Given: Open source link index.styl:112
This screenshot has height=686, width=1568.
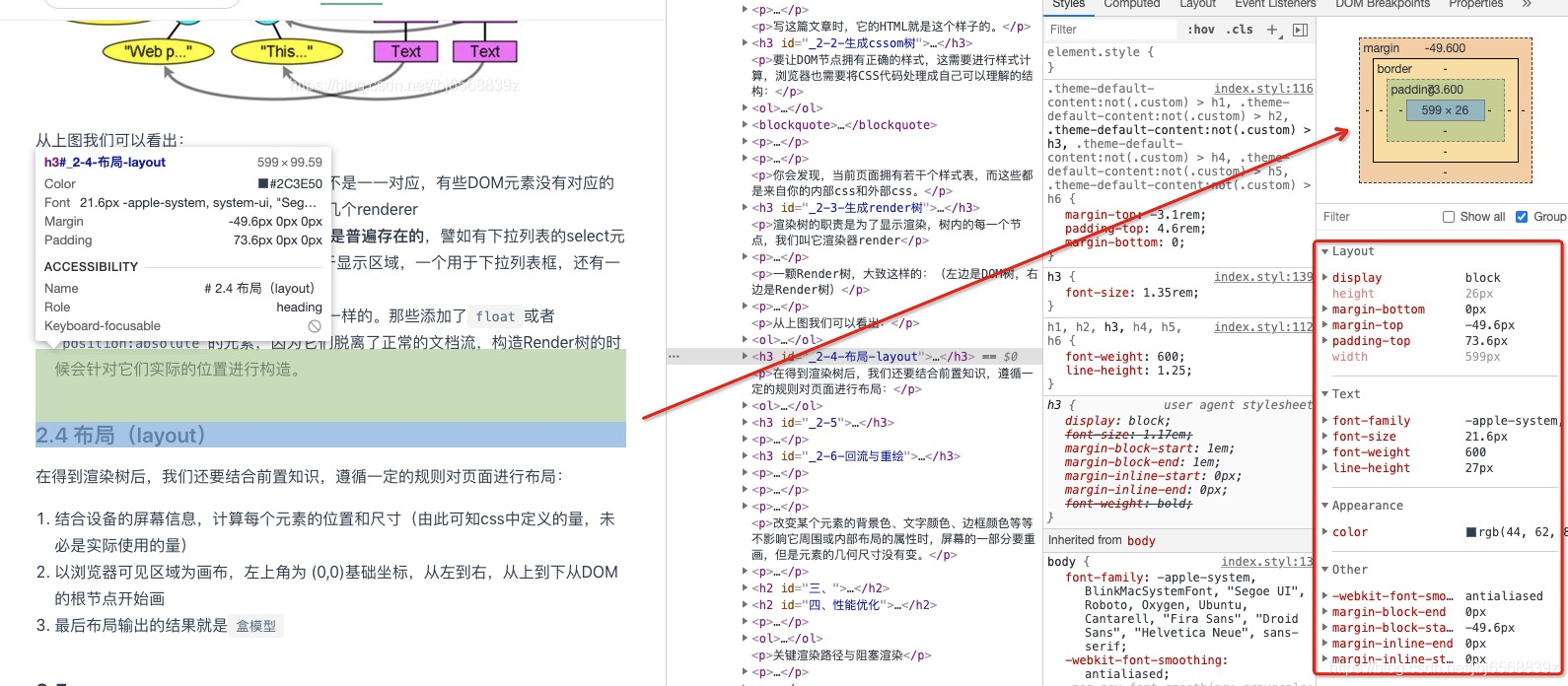Looking at the screenshot, I should pyautogui.click(x=1263, y=327).
